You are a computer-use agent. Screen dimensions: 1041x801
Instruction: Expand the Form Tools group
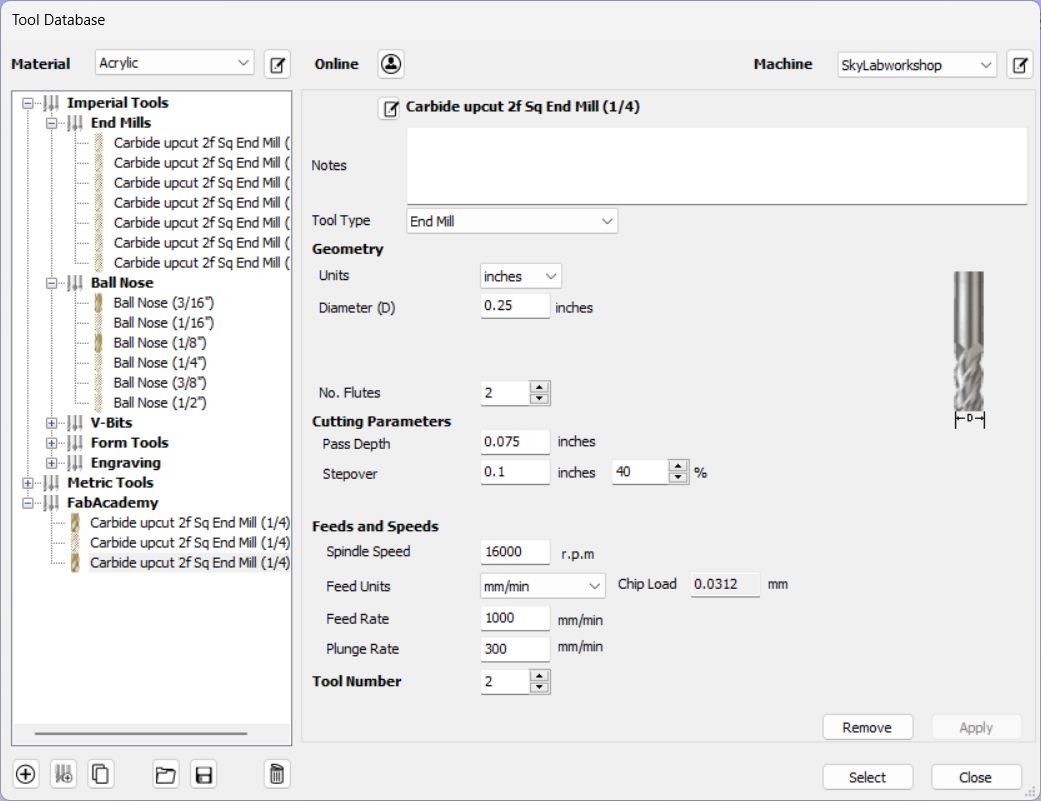click(52, 443)
